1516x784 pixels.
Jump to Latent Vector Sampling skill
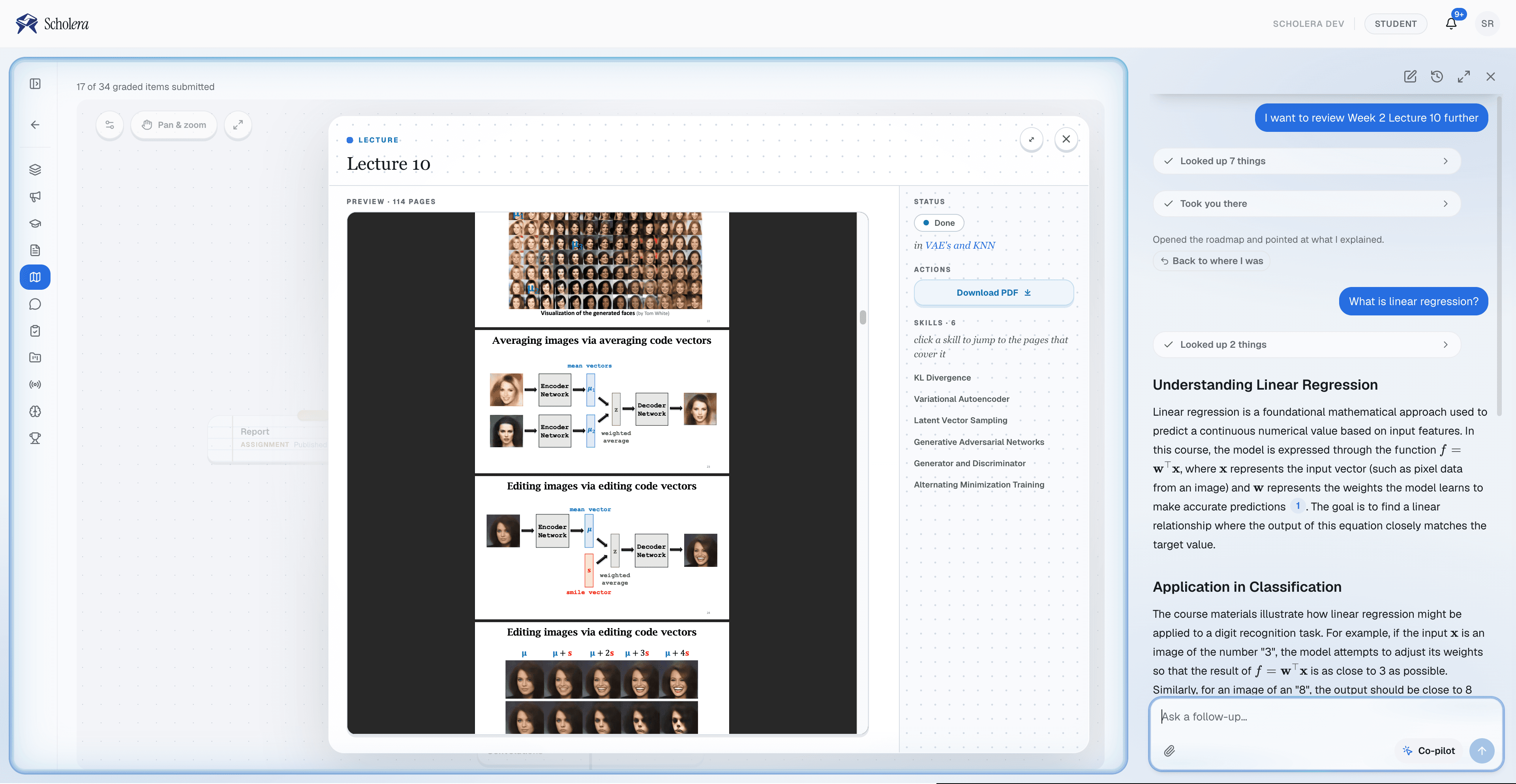[960, 420]
